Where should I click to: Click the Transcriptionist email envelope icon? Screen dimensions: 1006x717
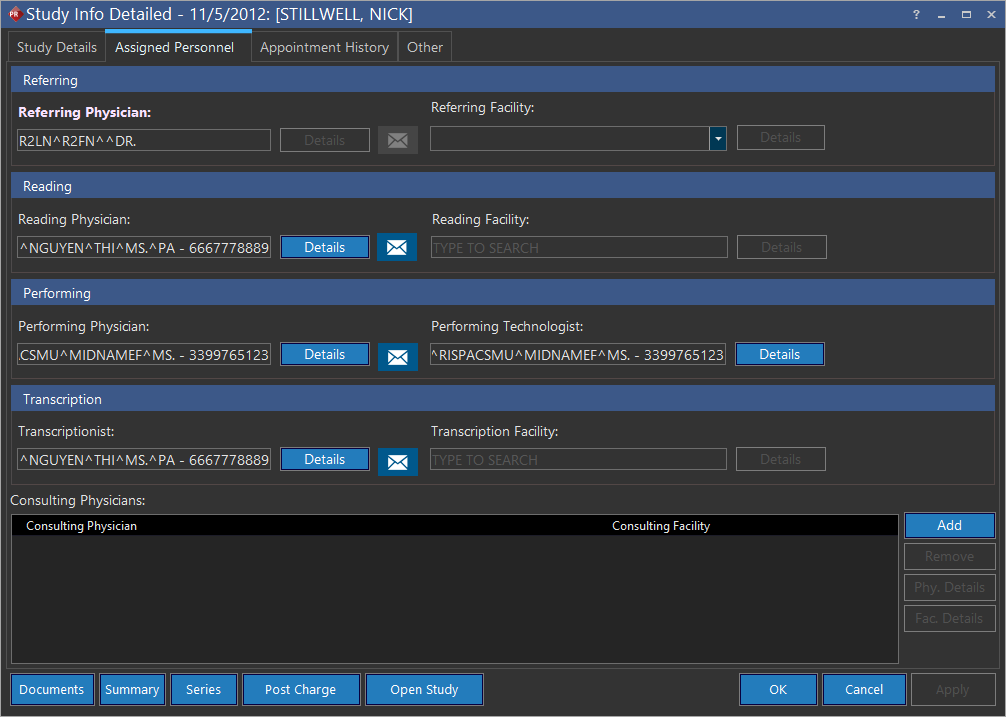coord(397,461)
